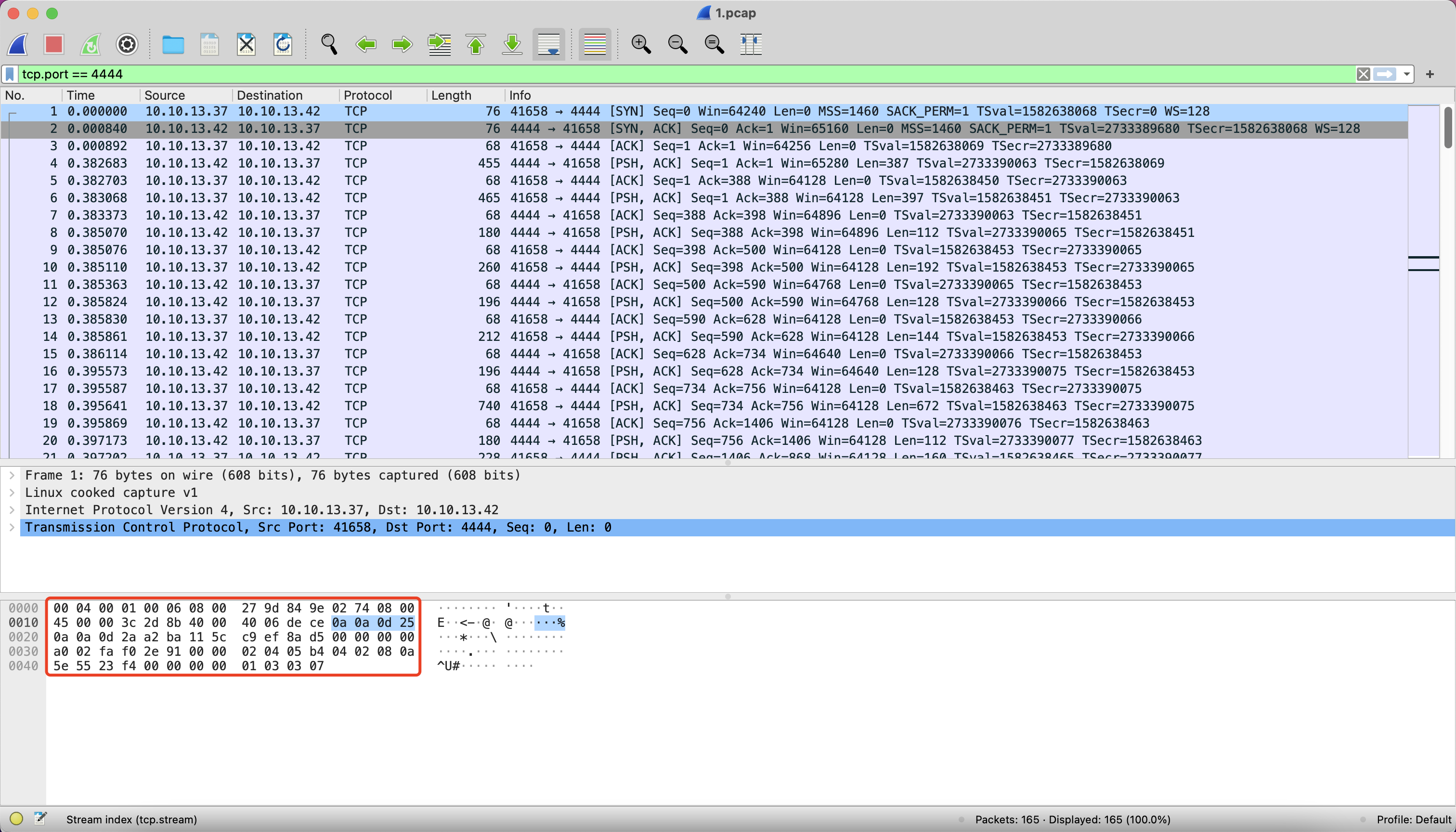Select packet 18 with Length 740

(704, 406)
